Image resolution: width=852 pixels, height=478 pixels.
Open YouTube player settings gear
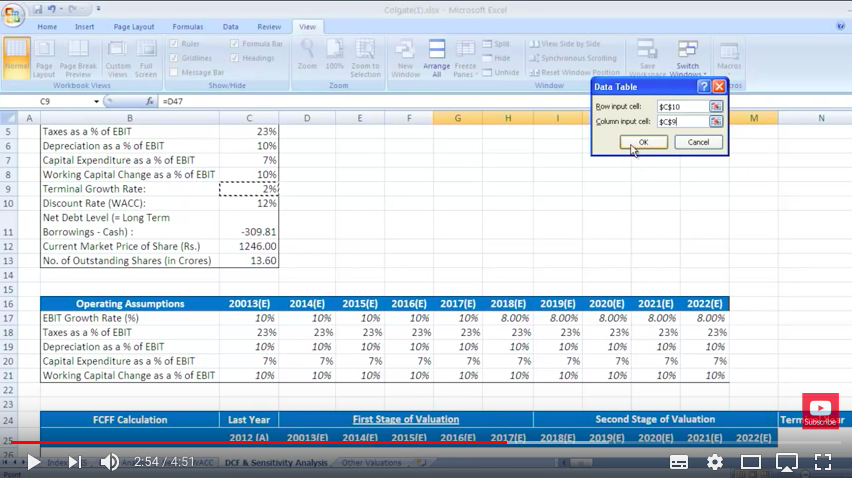[715, 462]
